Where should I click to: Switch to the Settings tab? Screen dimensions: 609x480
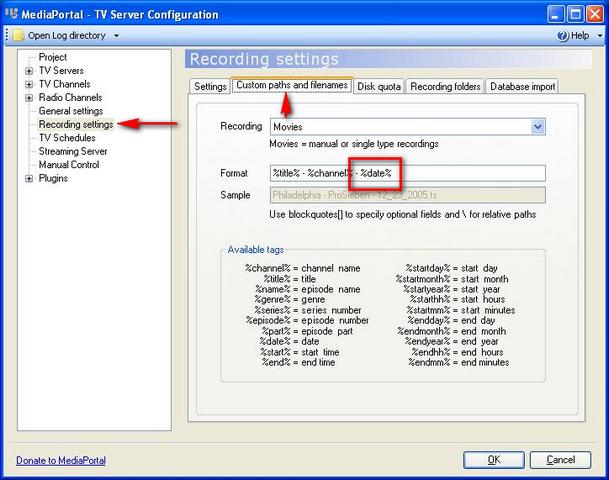coord(210,87)
